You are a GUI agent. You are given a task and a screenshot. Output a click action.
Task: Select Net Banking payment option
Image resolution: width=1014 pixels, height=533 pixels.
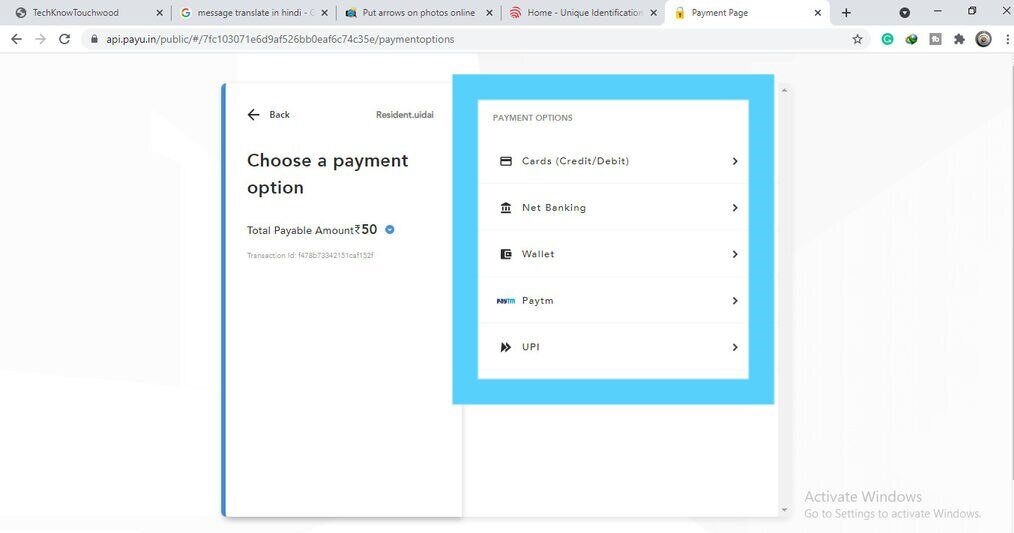pos(613,208)
